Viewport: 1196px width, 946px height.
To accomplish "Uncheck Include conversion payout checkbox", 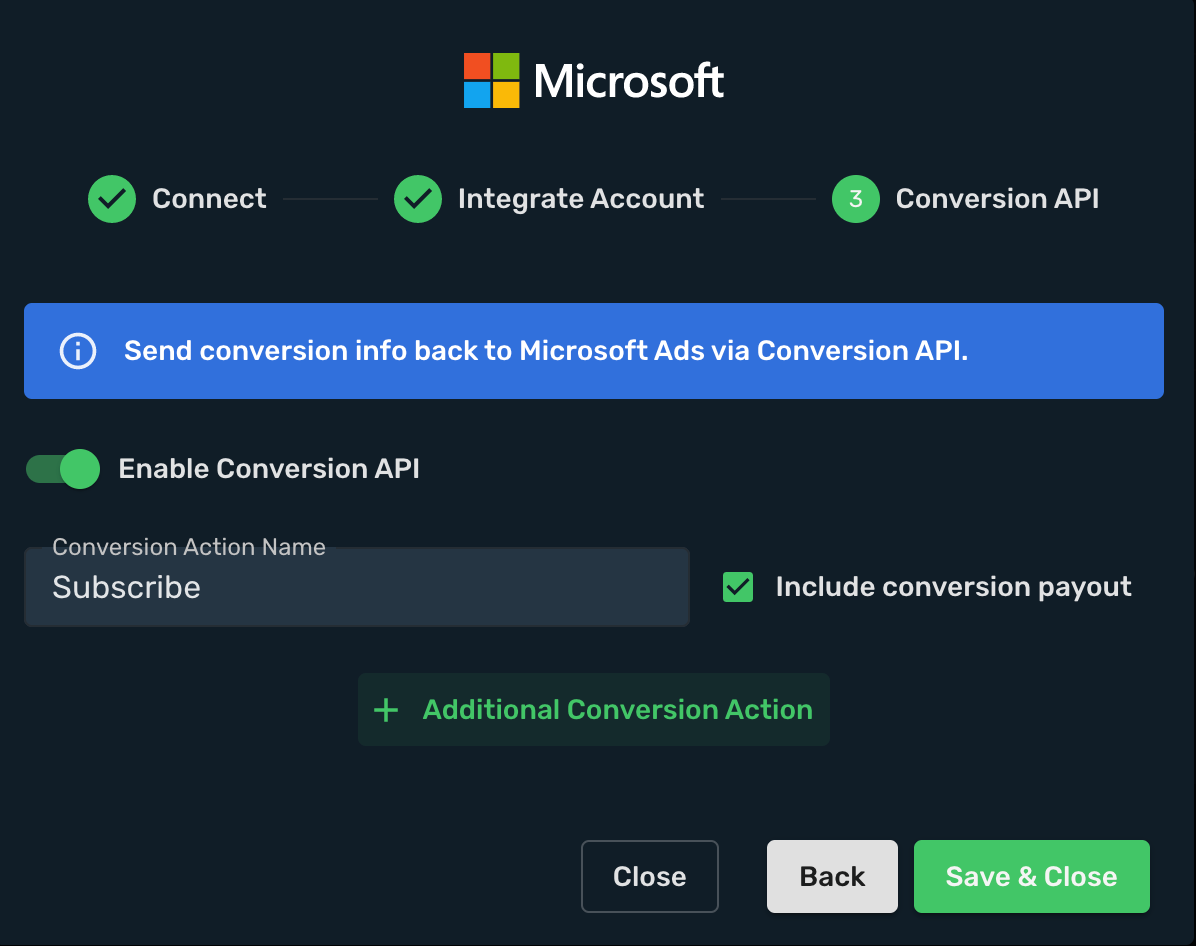I will [738, 587].
